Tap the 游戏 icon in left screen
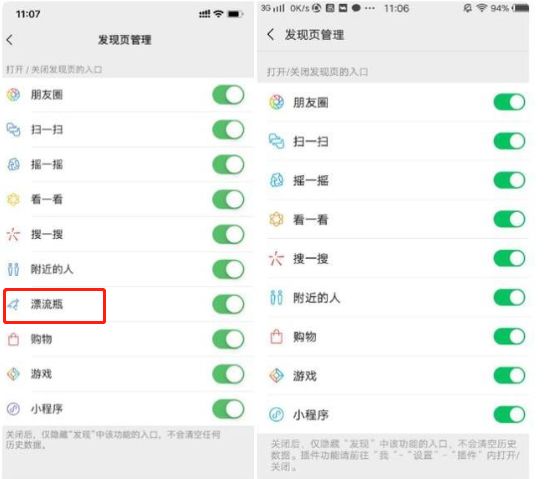The width and height of the screenshot is (546, 479). point(14,374)
